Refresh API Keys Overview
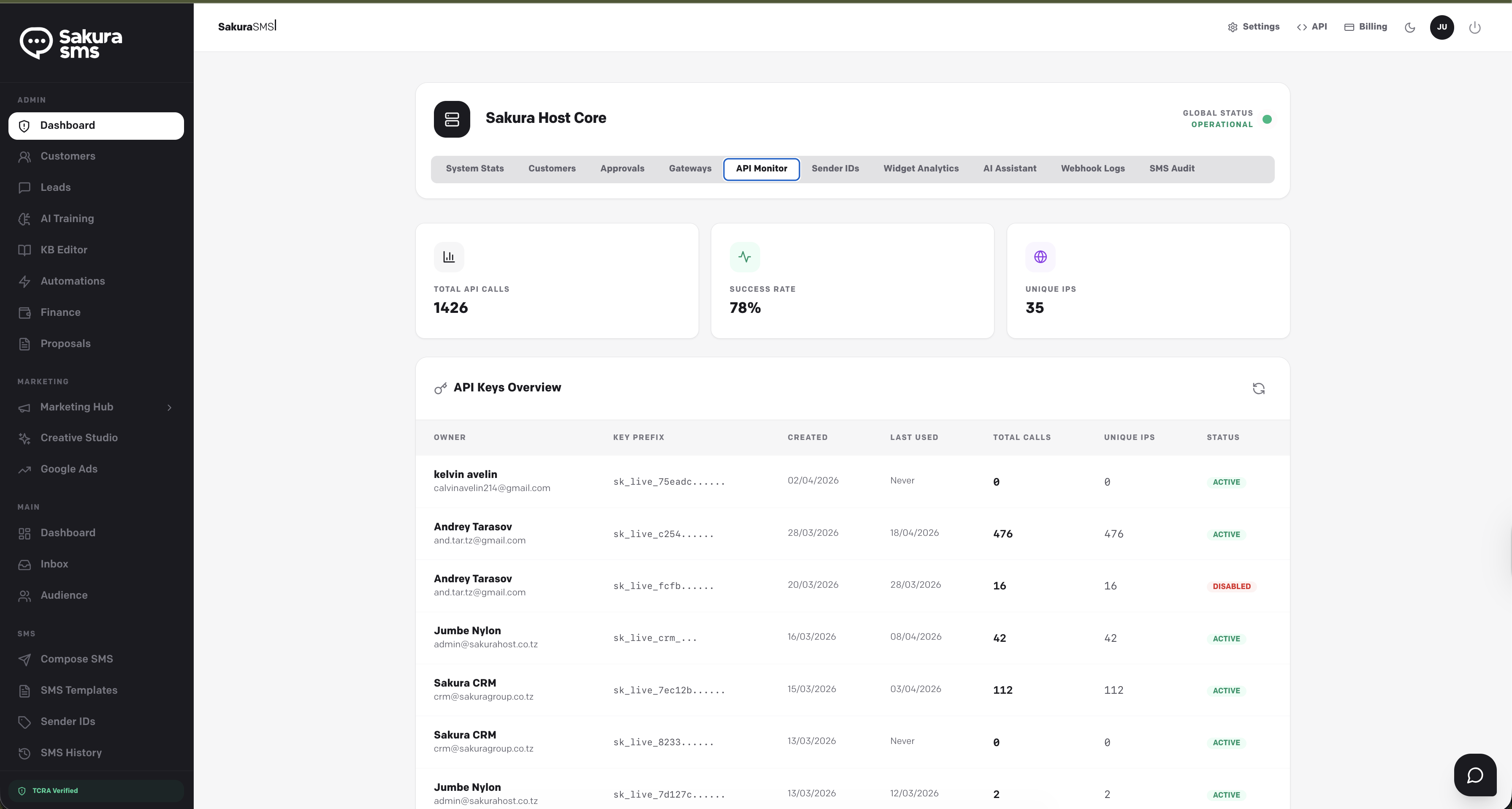Image resolution: width=1512 pixels, height=809 pixels. 1258,388
